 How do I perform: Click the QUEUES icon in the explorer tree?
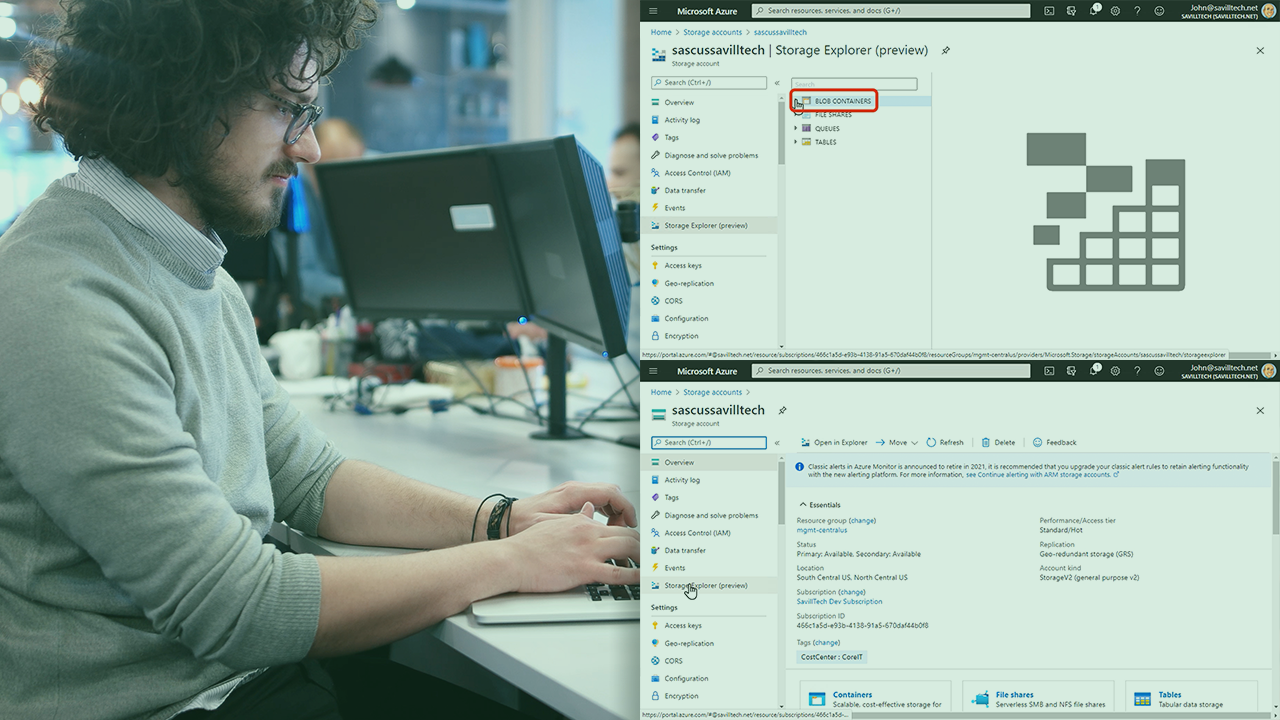click(806, 128)
